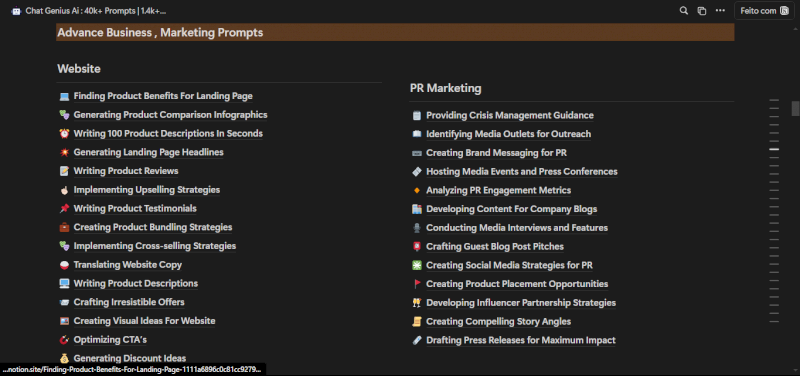
Task: Click the Website section heading
Action: pyautogui.click(x=79, y=69)
